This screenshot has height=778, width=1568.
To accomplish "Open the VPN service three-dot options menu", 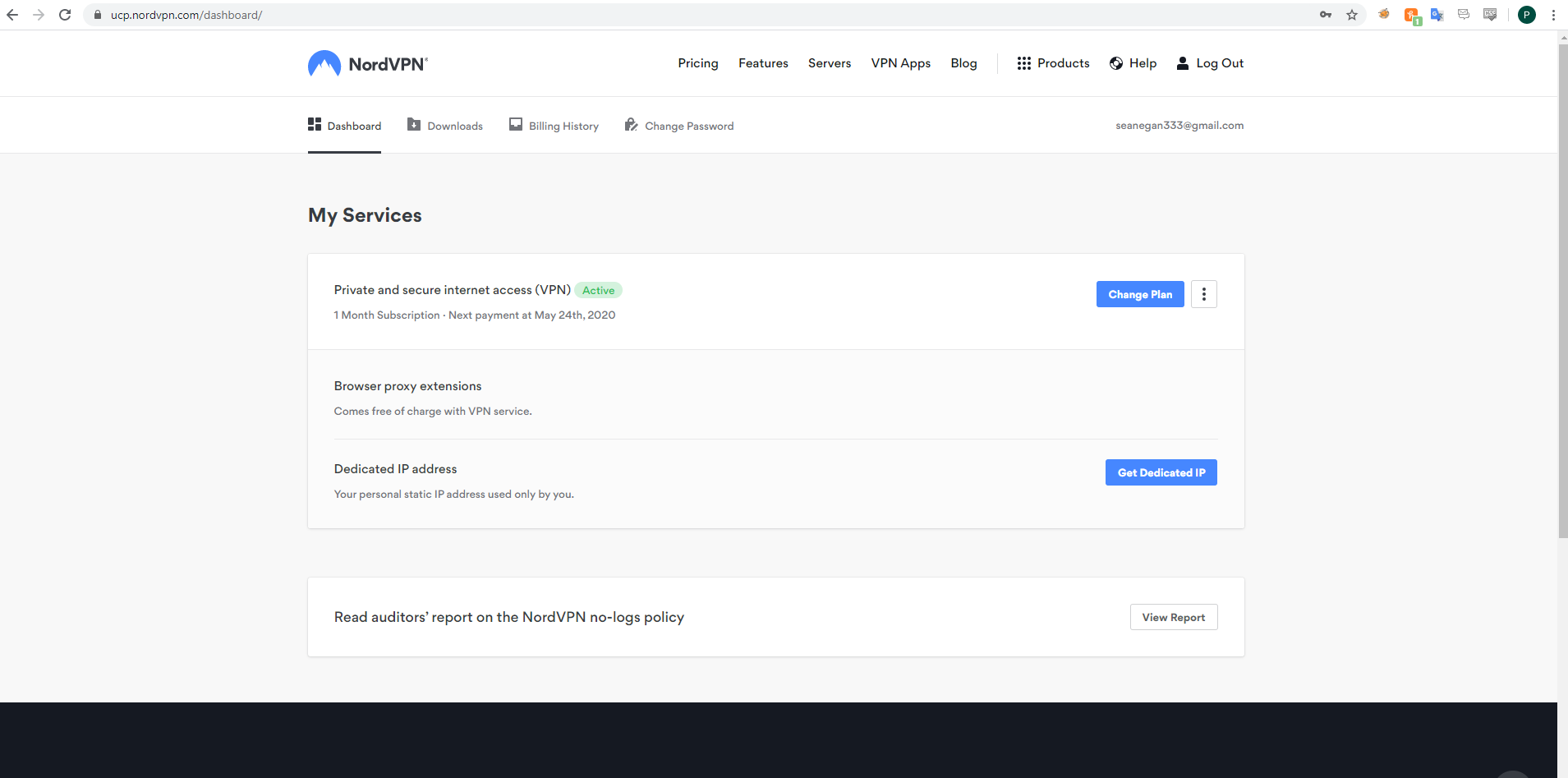I will click(1204, 294).
